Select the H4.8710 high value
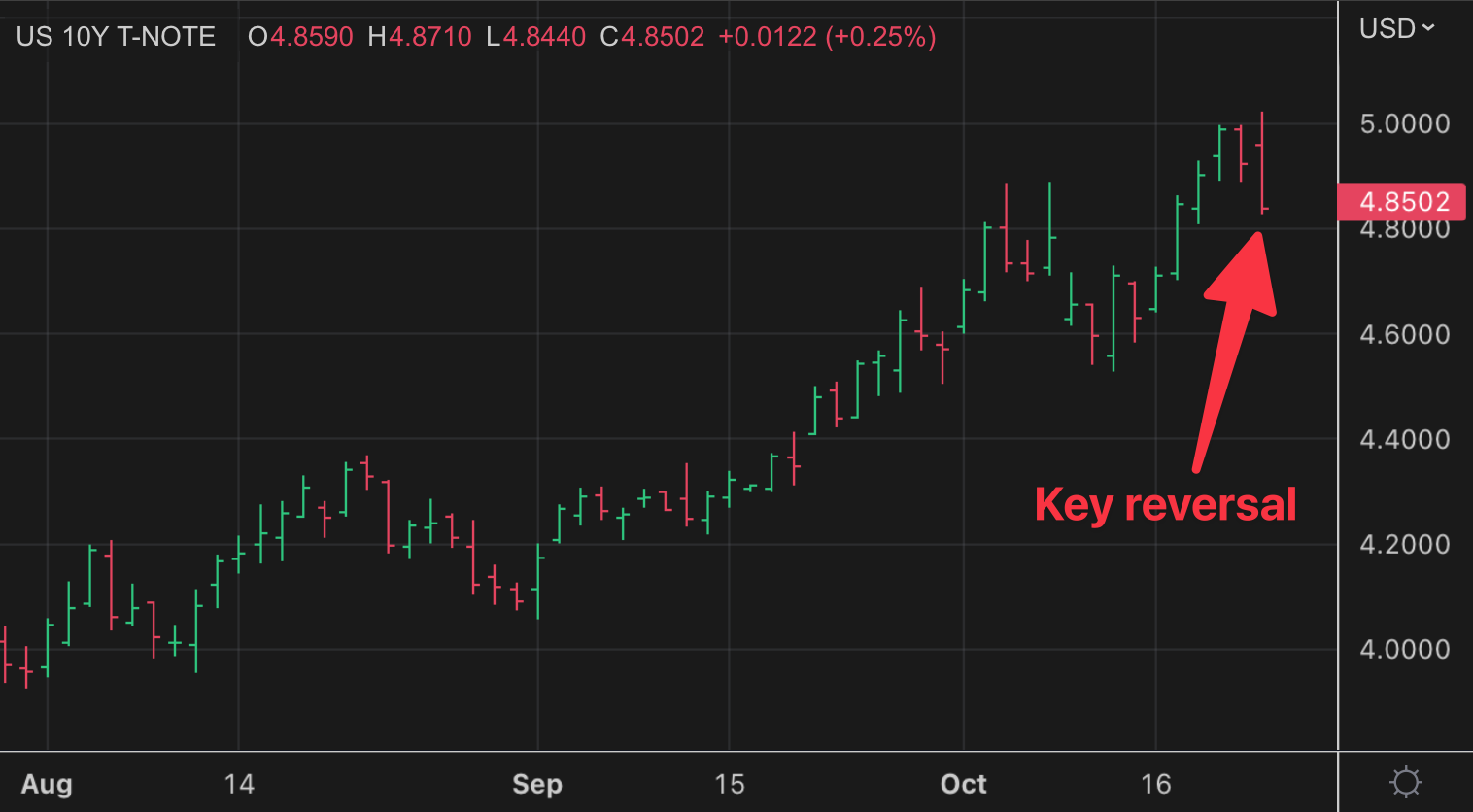 click(419, 36)
